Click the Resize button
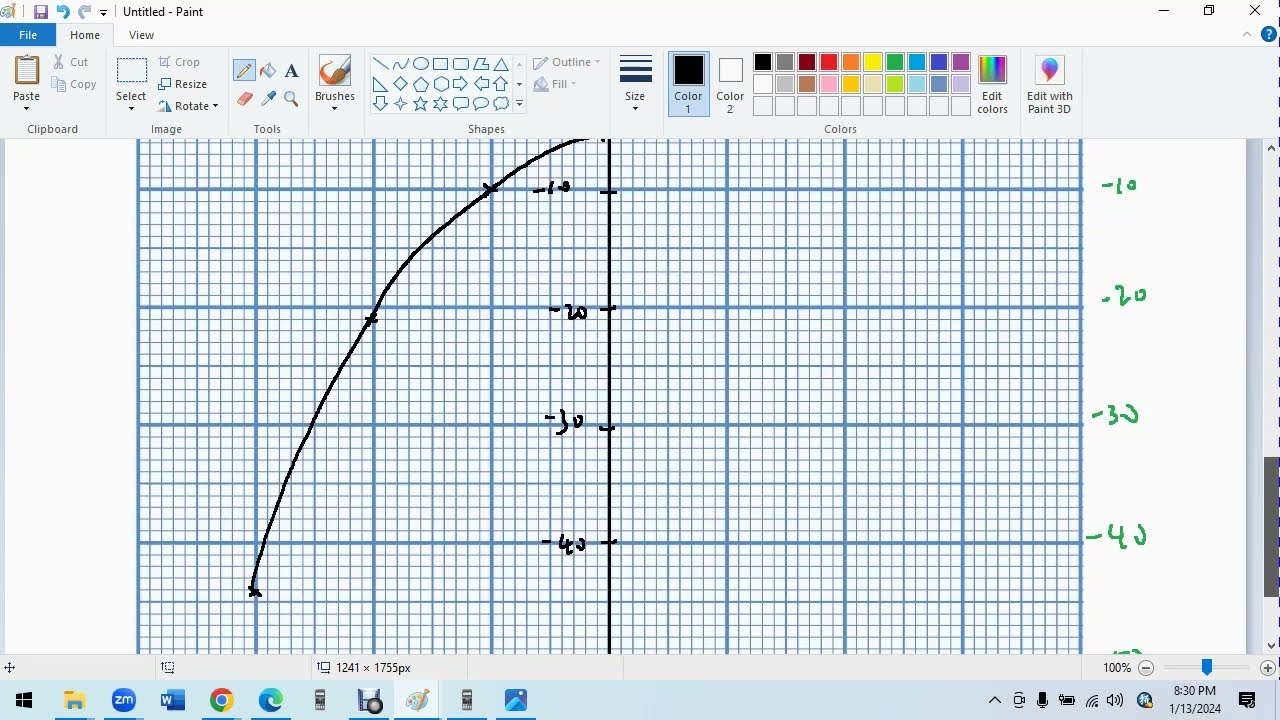The width and height of the screenshot is (1280, 720). pyautogui.click(x=183, y=84)
